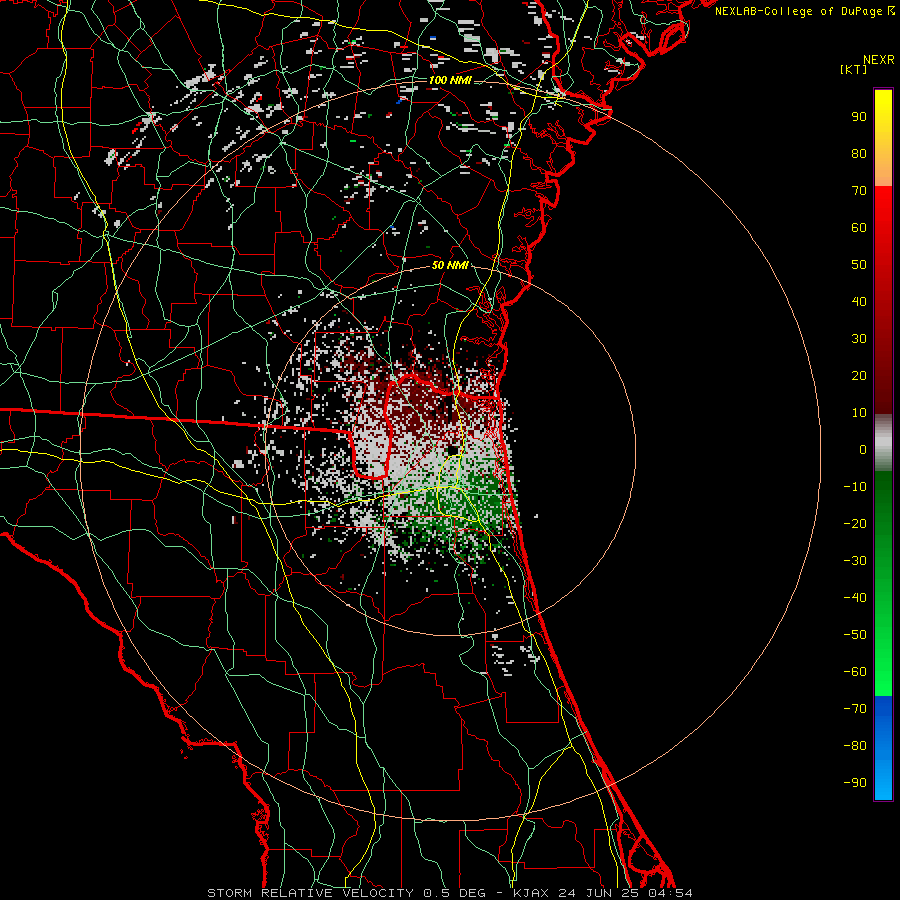The image size is (900, 900).
Task: Select the positive 20 knot scale label
Action: point(859,375)
